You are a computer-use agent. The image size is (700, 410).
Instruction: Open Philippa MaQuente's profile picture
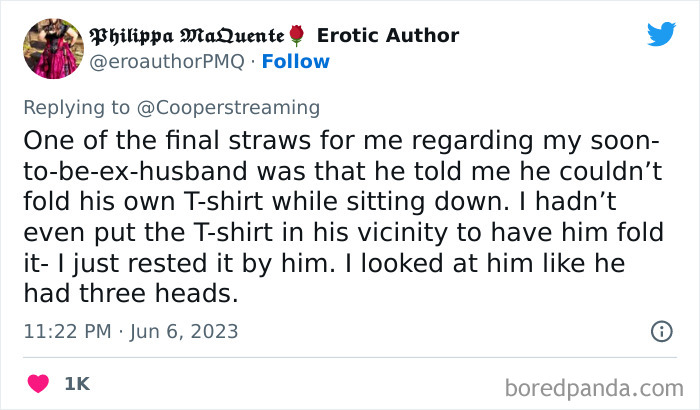[x=50, y=47]
